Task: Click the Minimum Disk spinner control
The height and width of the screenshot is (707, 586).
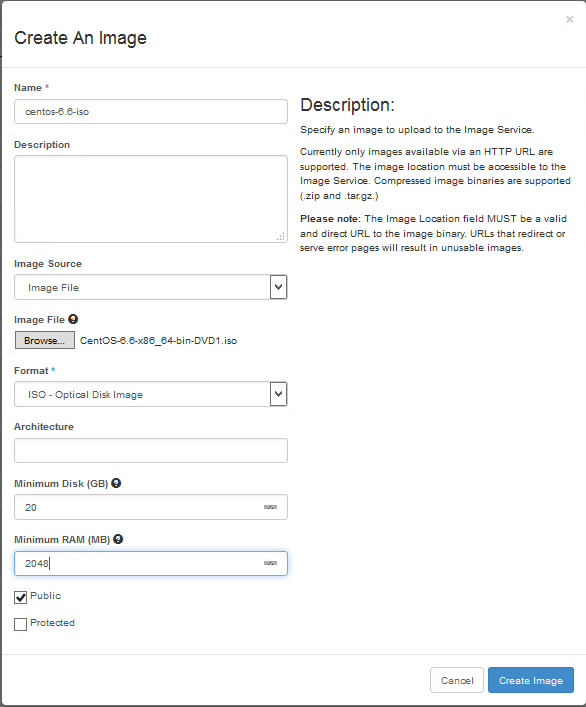Action: pos(270,507)
